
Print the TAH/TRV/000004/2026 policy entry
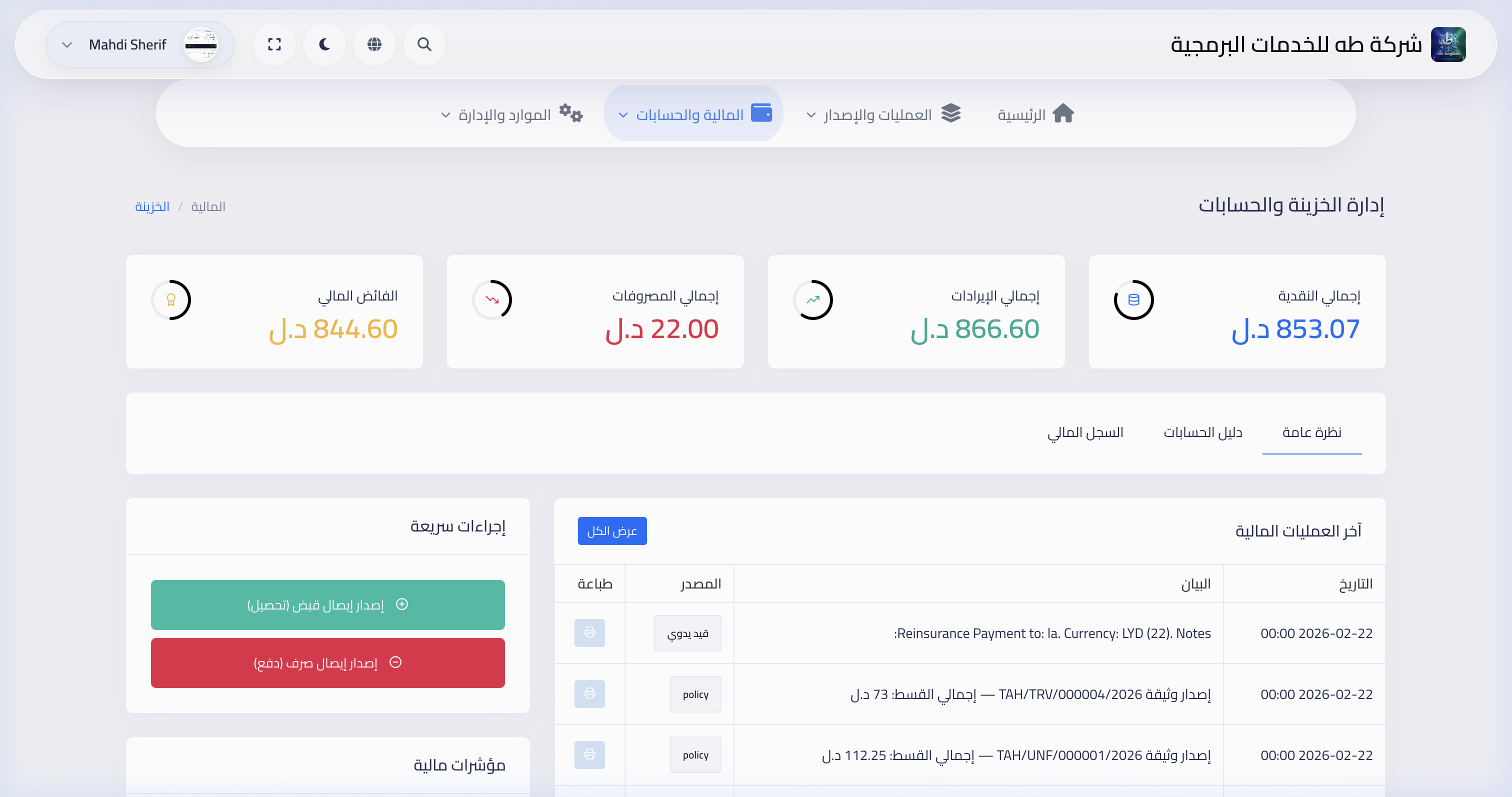[589, 693]
